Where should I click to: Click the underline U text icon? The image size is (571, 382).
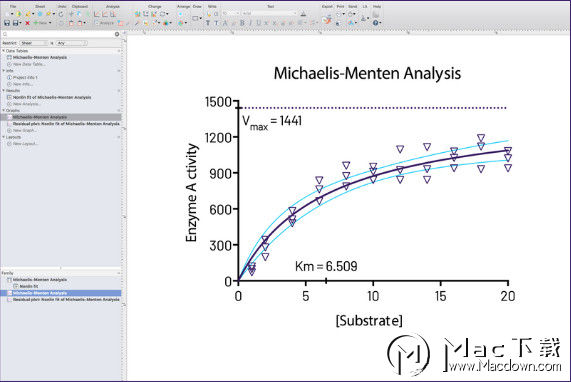(258, 23)
